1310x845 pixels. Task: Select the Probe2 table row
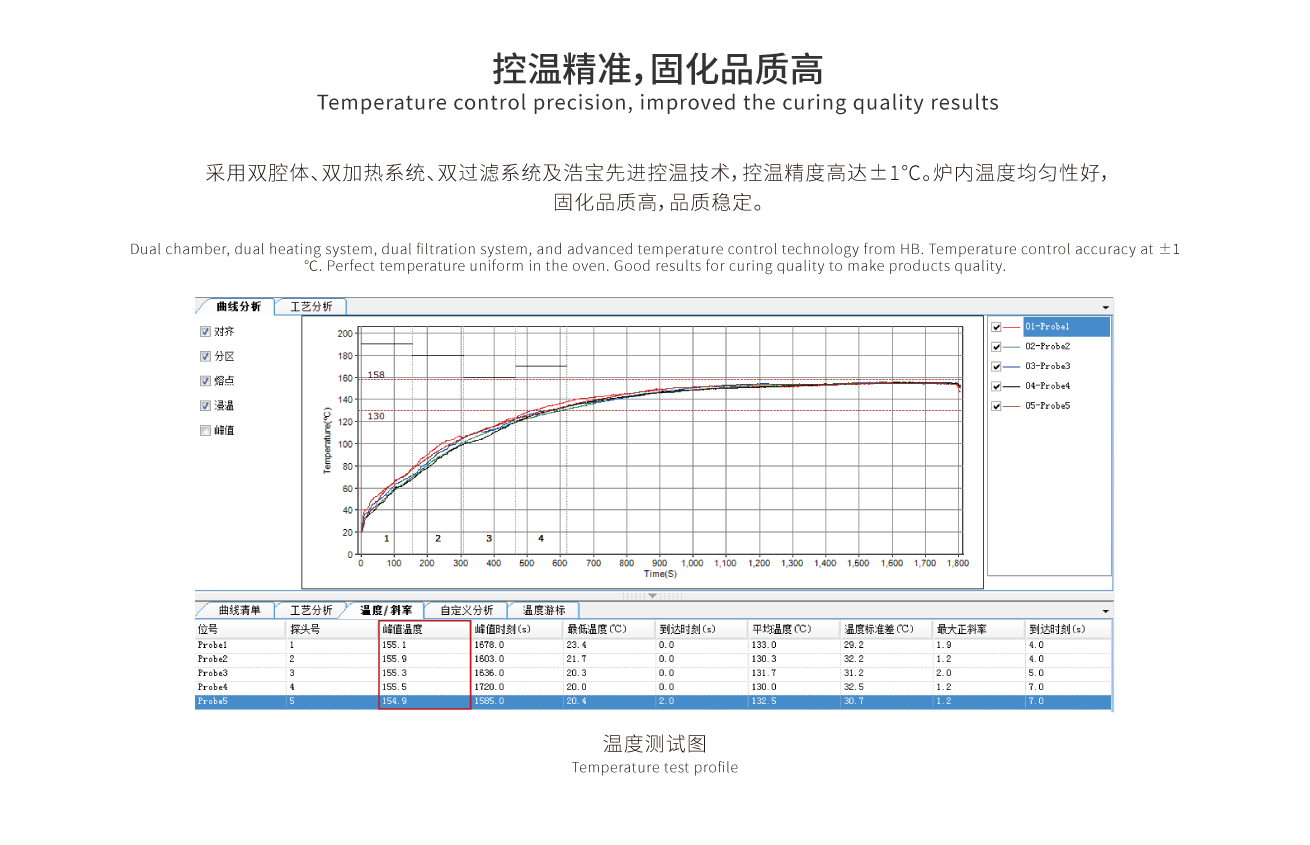[x=653, y=660]
